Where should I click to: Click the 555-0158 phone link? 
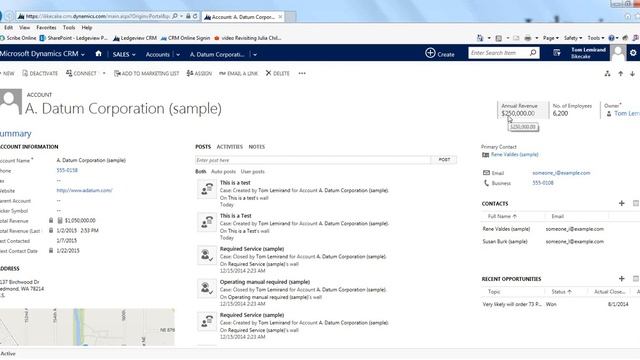(x=67, y=170)
